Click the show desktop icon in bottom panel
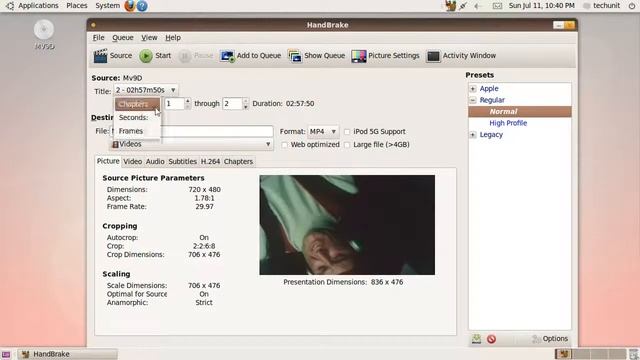The image size is (640, 360). (6, 354)
